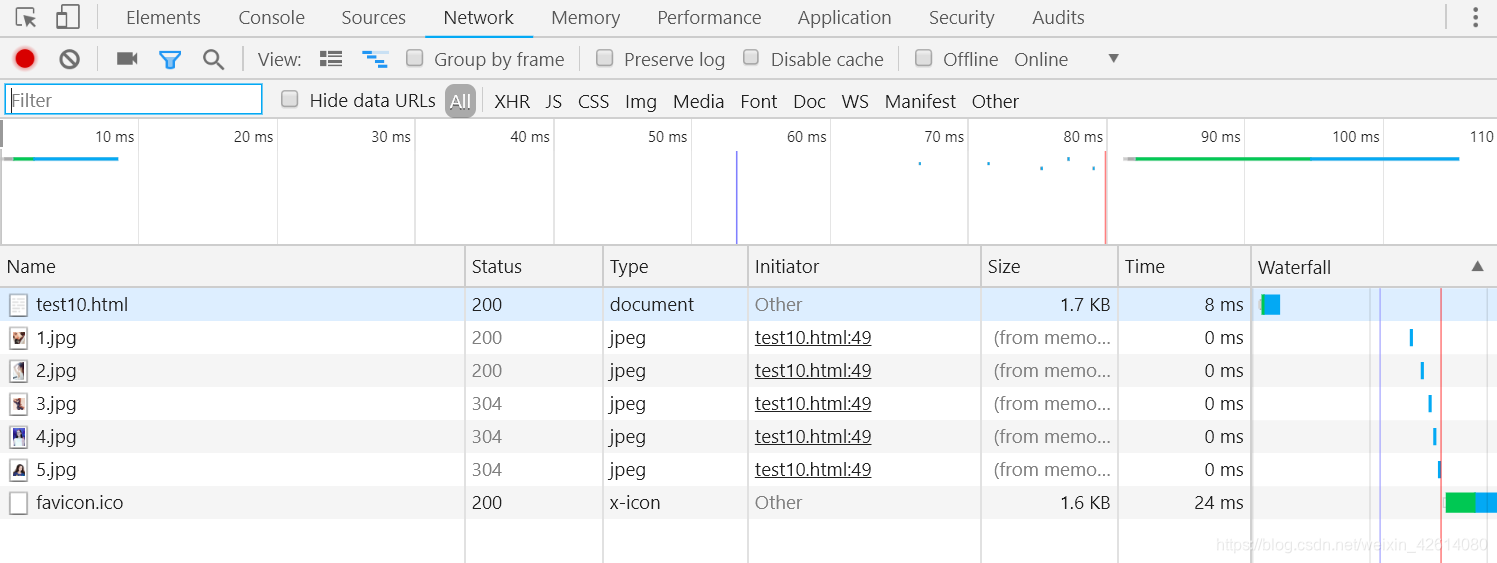Open the DevTools three-dot menu
This screenshot has height=563, width=1497.
pyautogui.click(x=1475, y=17)
